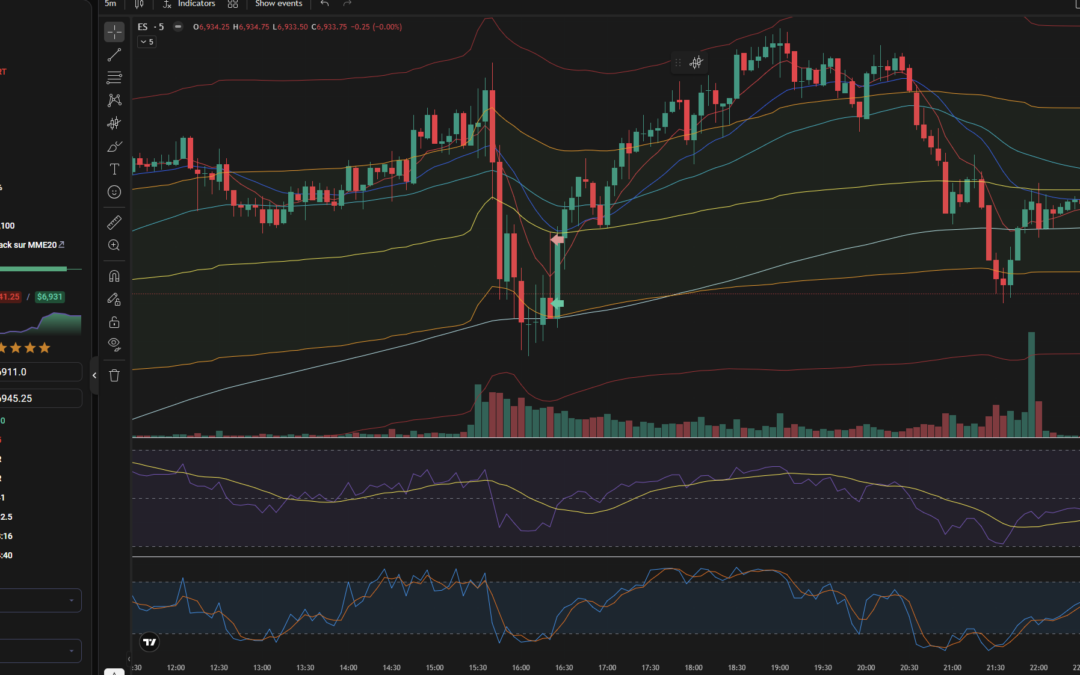Select the crosshair cursor tool

(114, 32)
